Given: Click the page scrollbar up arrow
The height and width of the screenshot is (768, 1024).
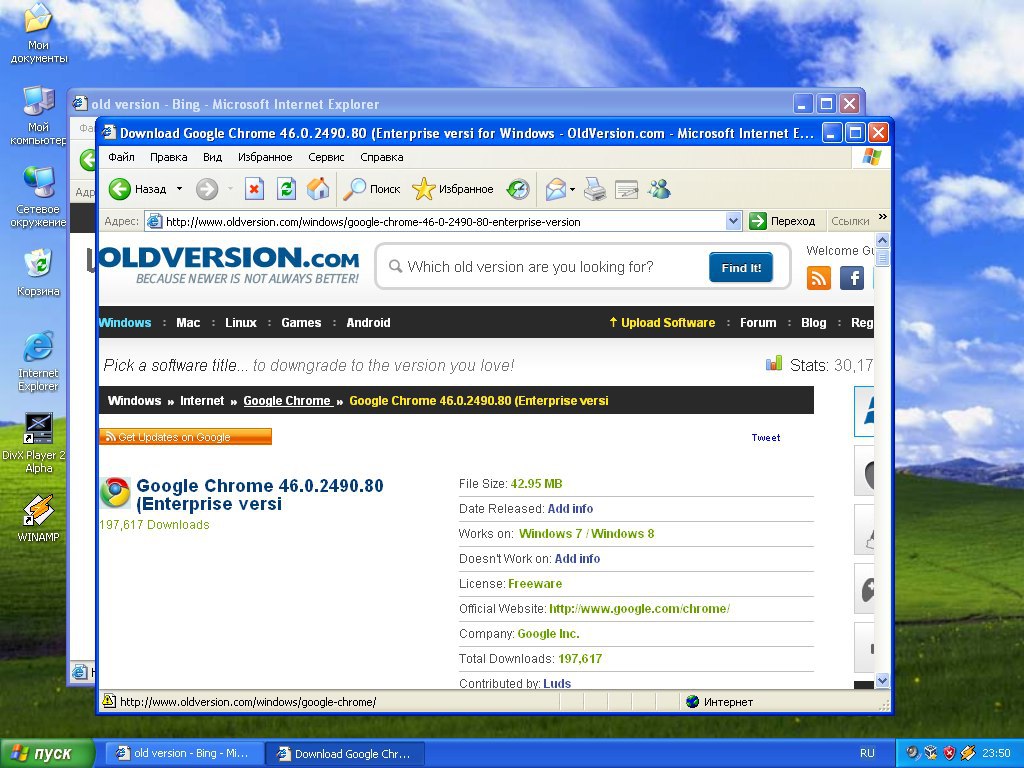Looking at the screenshot, I should 882,240.
